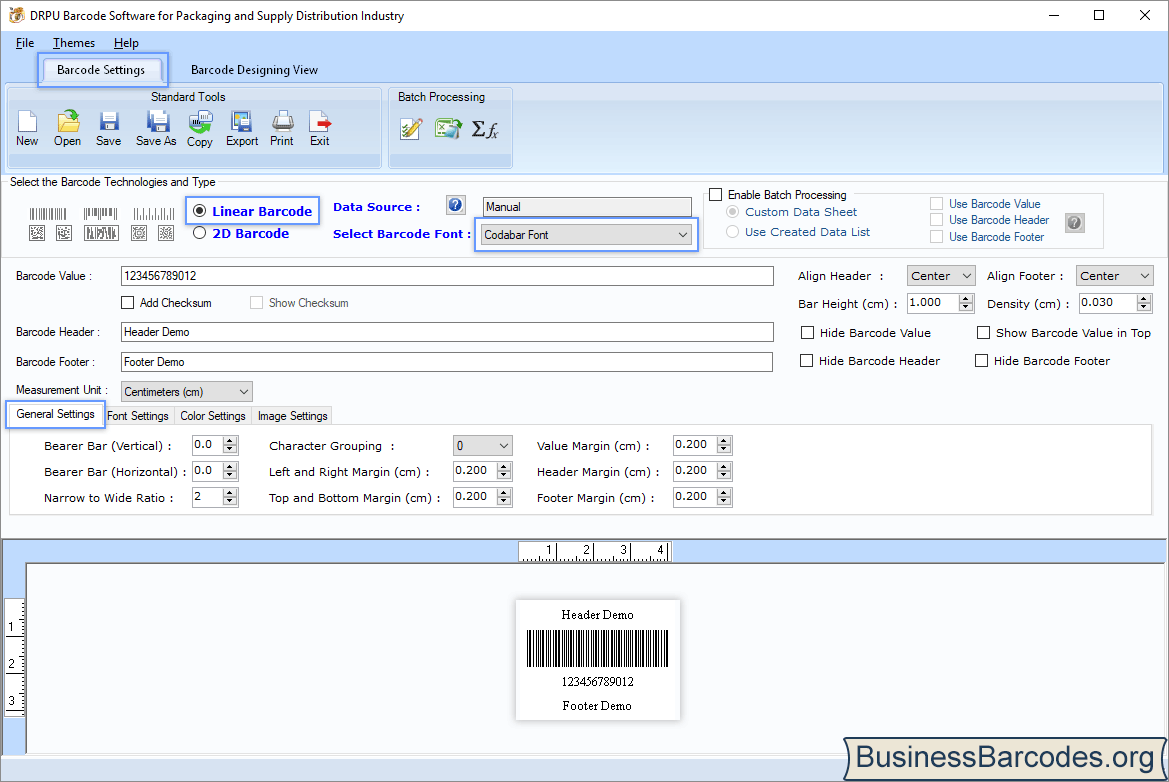Click the fifth 2D barcode sample icon
Image resolution: width=1169 pixels, height=782 pixels.
(166, 233)
